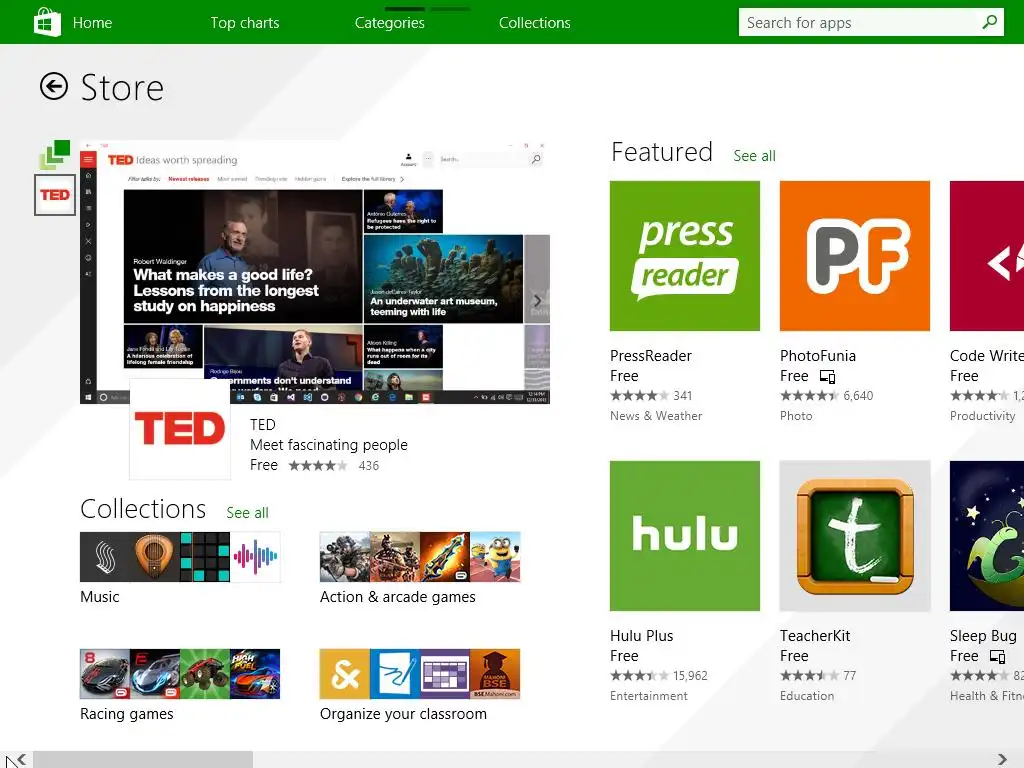Open the TED app logo tile
The height and width of the screenshot is (768, 1024).
point(180,428)
